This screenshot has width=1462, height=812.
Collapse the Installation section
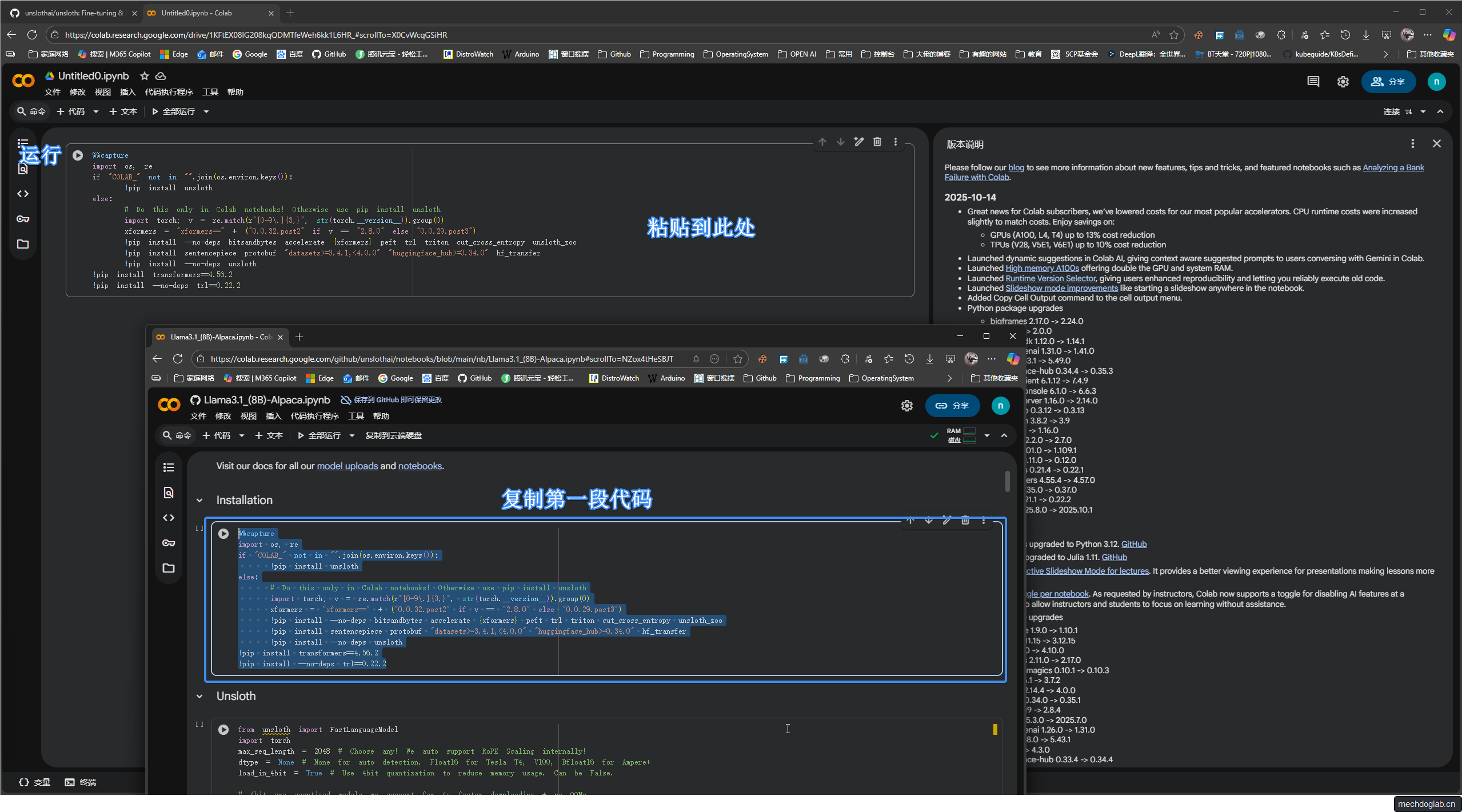coord(199,501)
